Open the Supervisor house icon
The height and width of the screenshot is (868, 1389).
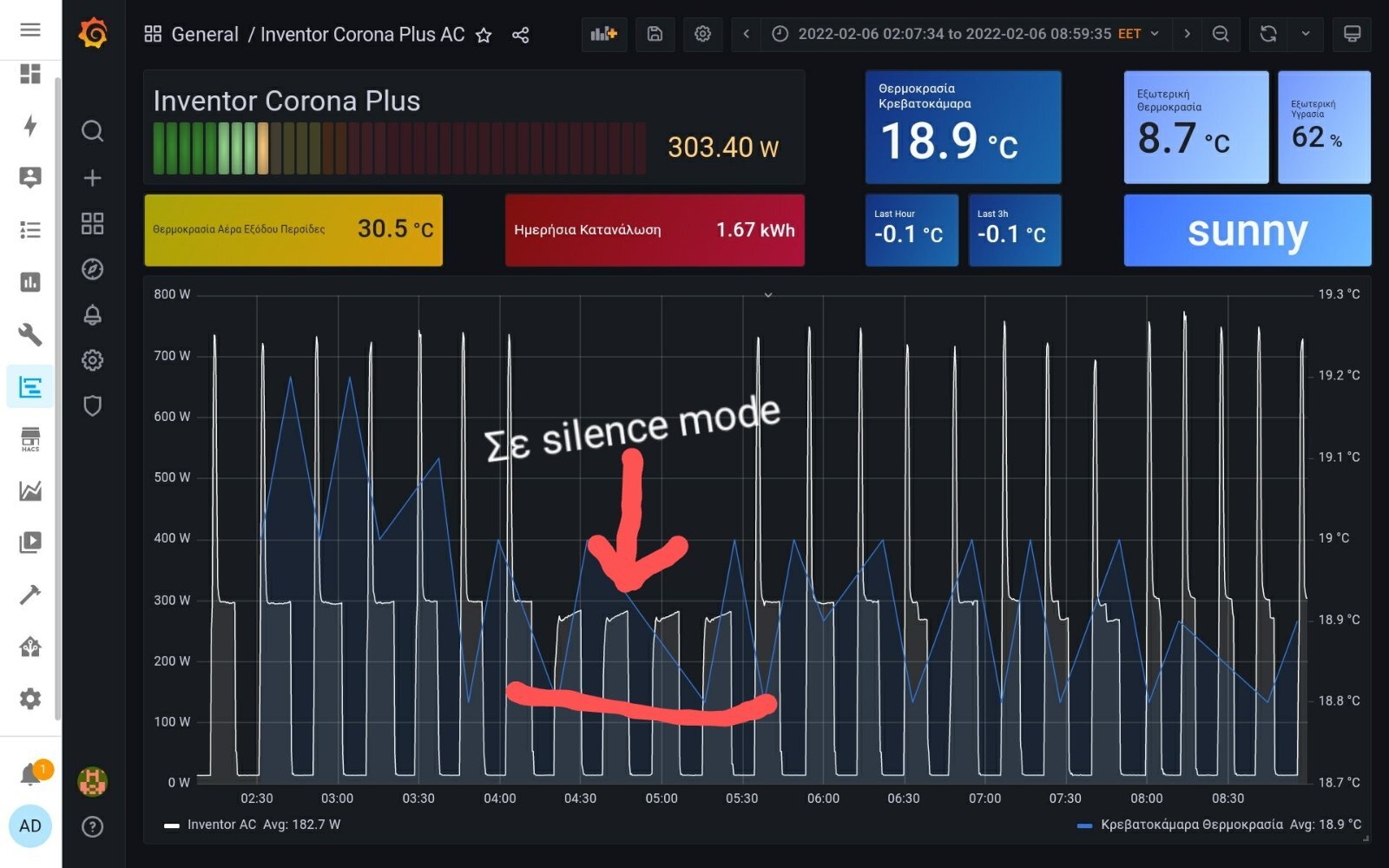[30, 647]
